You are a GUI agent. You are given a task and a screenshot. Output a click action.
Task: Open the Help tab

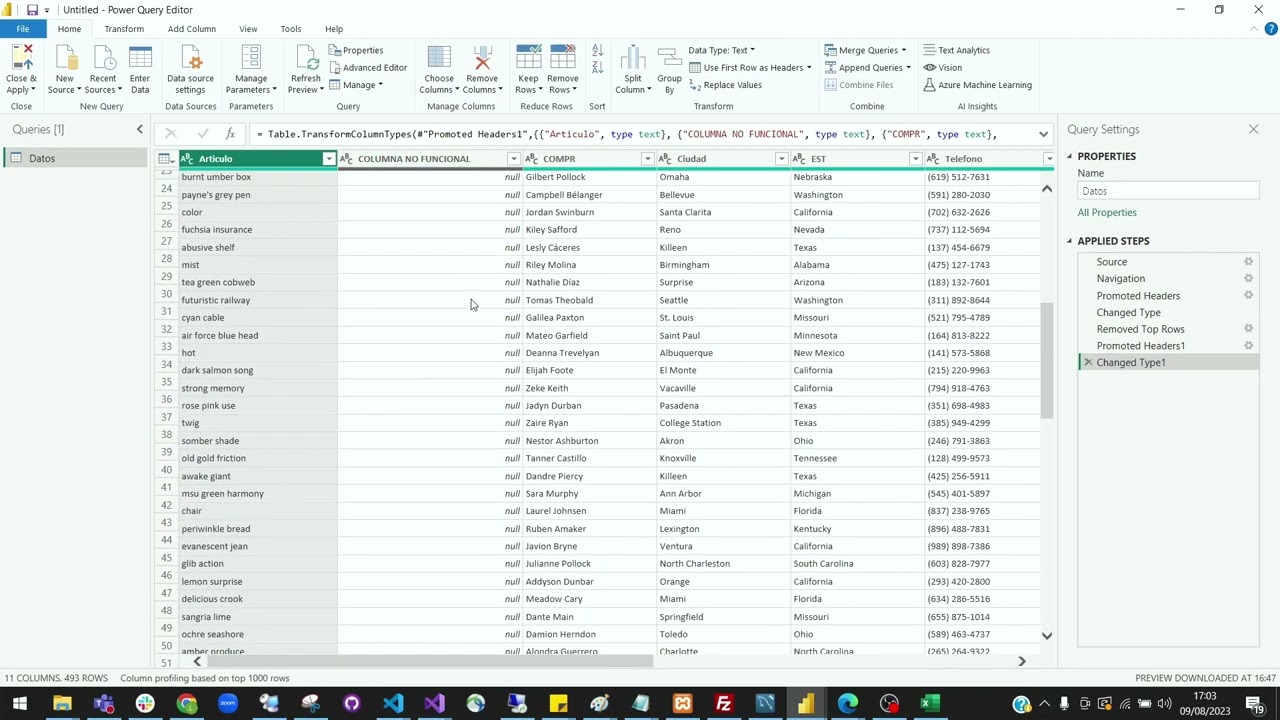pyautogui.click(x=334, y=29)
